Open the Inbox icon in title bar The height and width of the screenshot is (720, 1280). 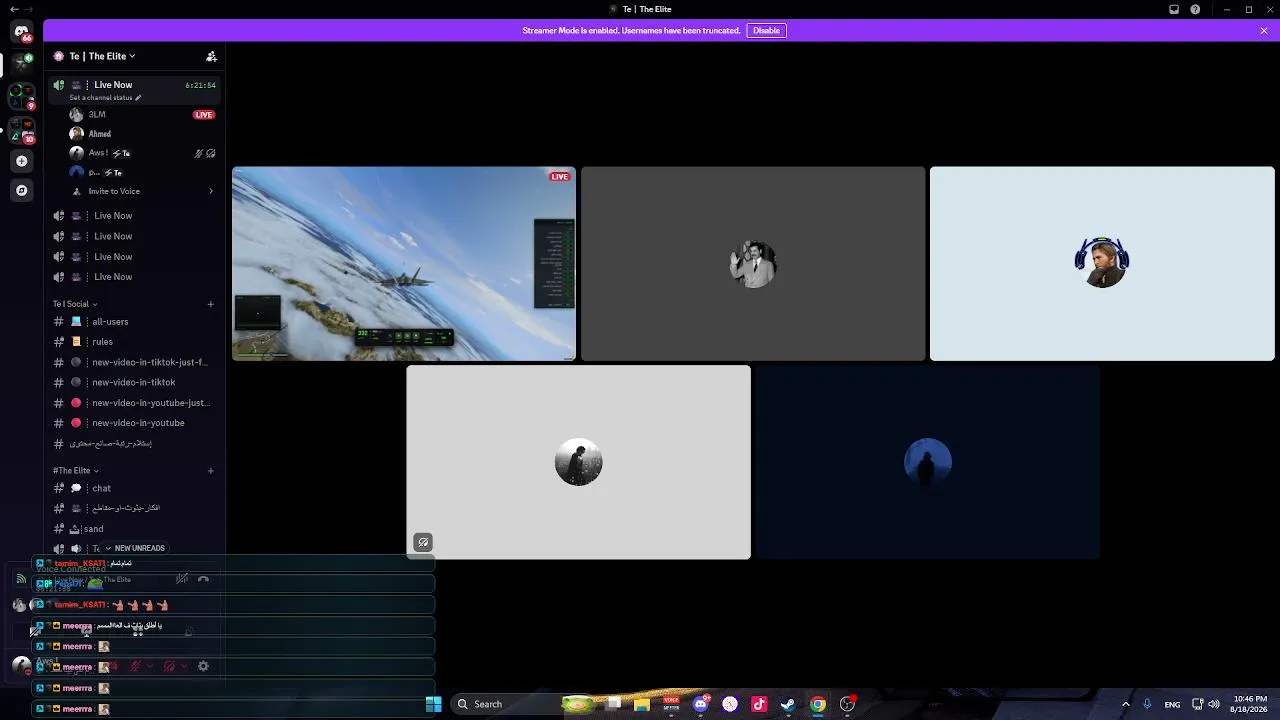point(1174,9)
